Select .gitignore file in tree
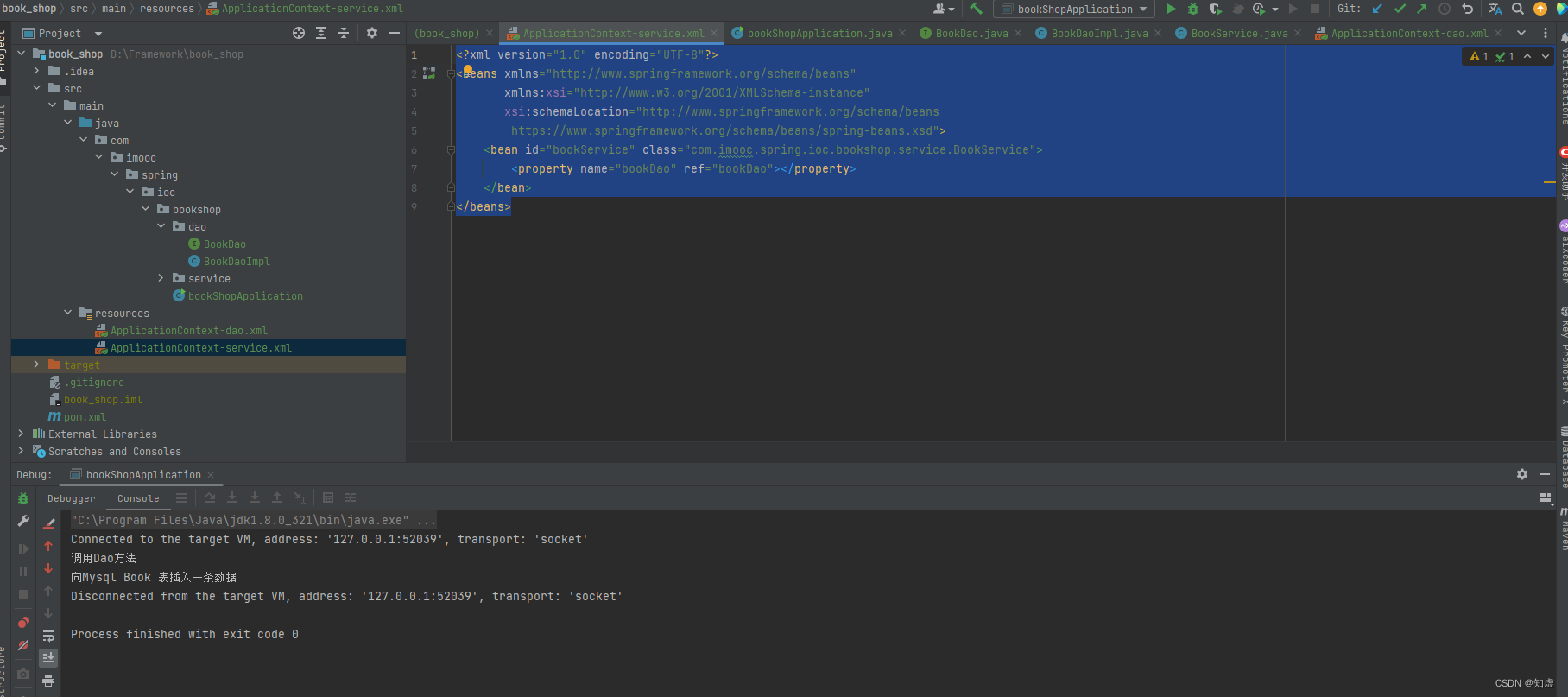This screenshot has height=697, width=1568. 93,382
